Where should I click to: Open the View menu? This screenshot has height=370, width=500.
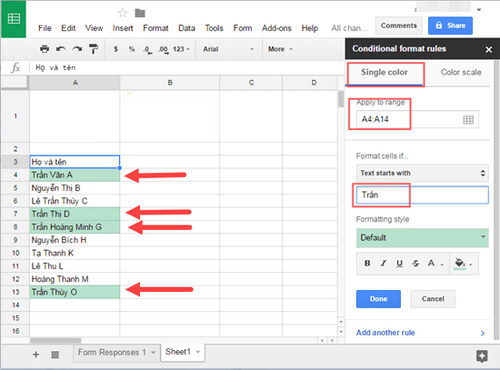[94, 28]
